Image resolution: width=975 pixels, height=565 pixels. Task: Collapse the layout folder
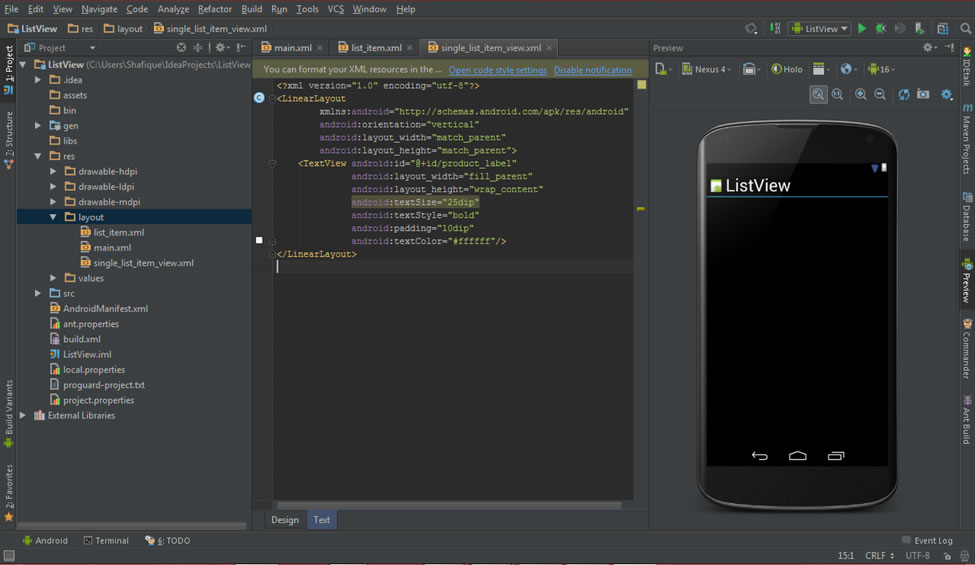pyautogui.click(x=53, y=218)
